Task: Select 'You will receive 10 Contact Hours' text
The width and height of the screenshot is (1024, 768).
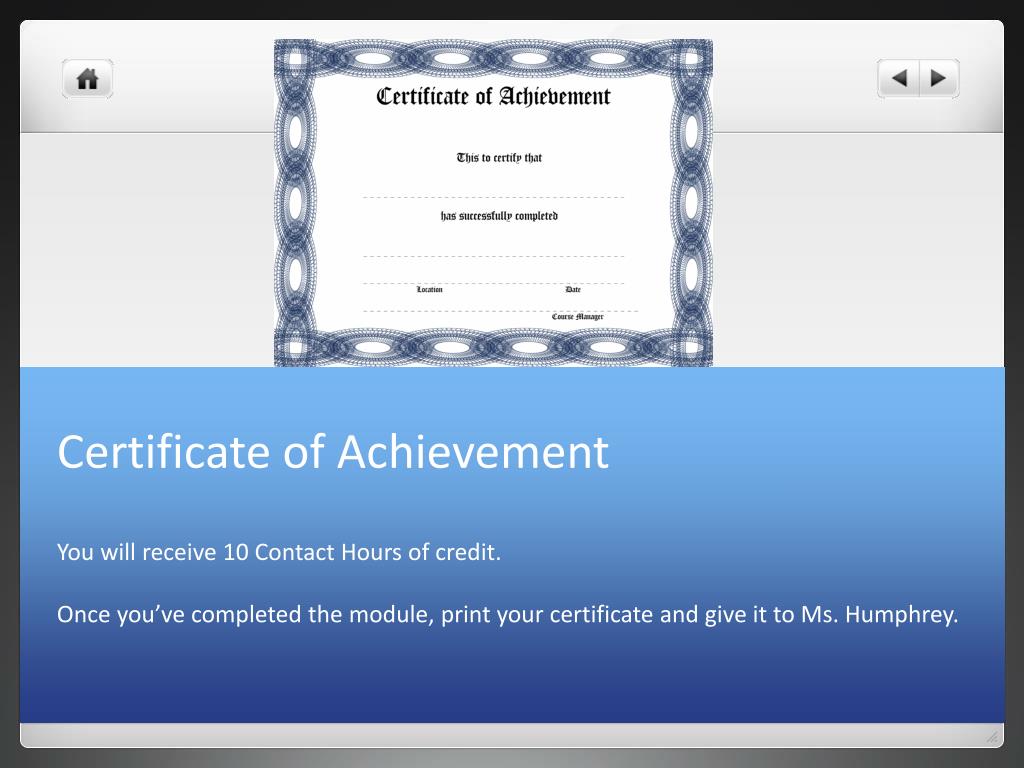Action: click(x=279, y=552)
